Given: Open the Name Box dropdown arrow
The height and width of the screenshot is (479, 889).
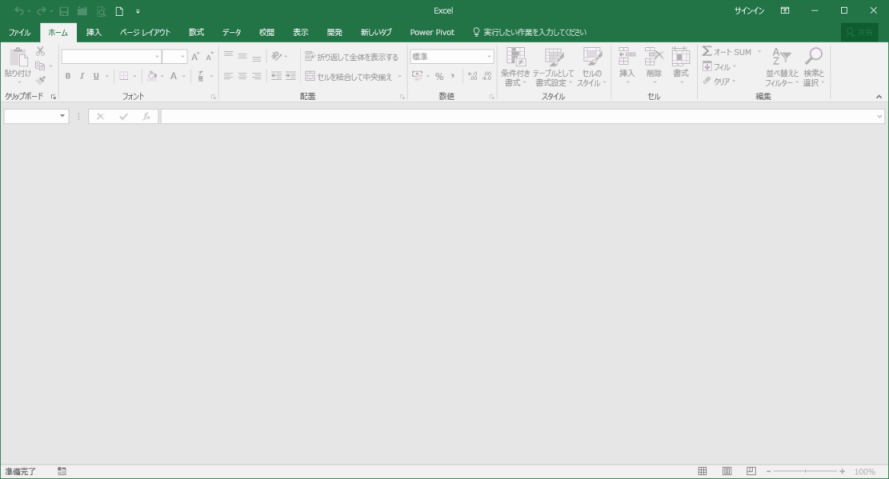Looking at the screenshot, I should pos(62,116).
